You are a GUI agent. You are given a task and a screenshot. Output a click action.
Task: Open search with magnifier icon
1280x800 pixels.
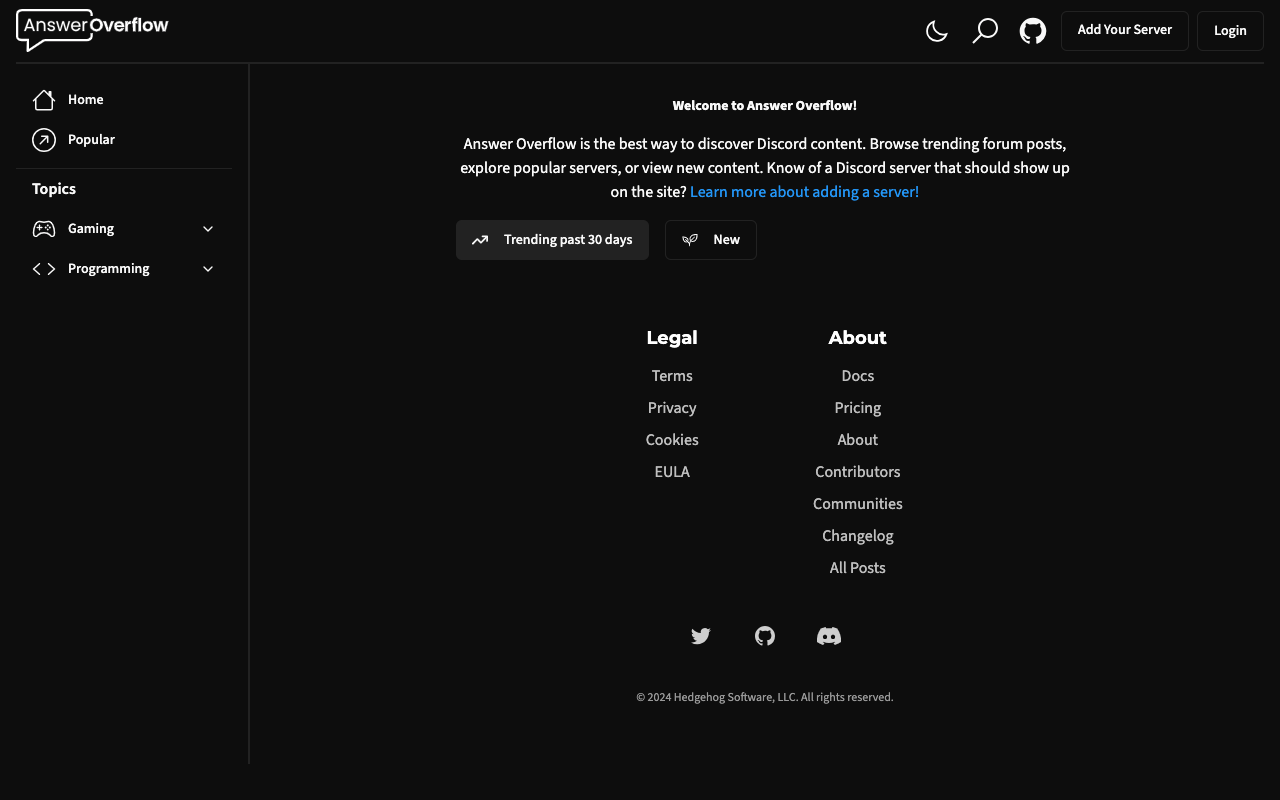point(985,31)
